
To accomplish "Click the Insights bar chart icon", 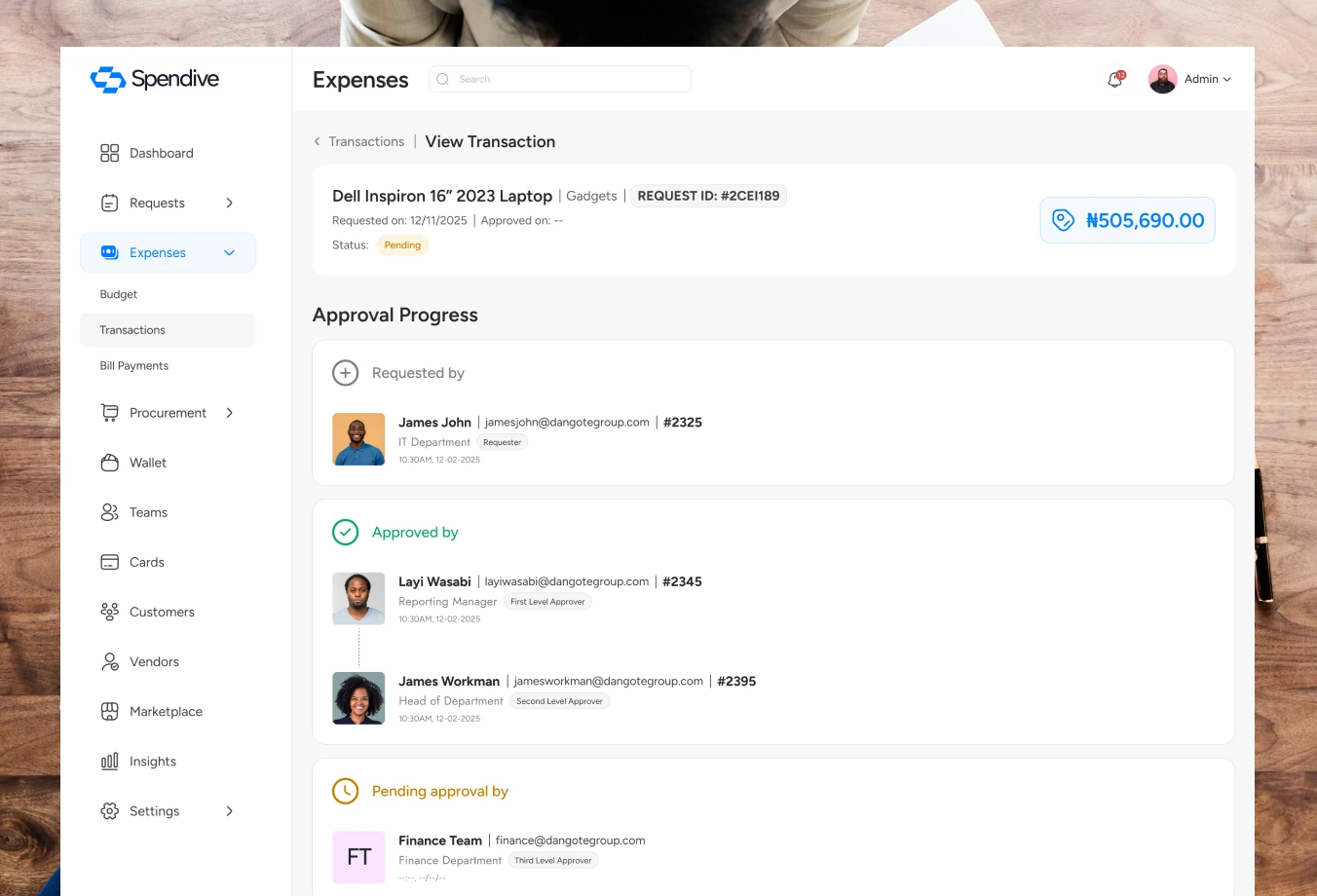I will 109,761.
